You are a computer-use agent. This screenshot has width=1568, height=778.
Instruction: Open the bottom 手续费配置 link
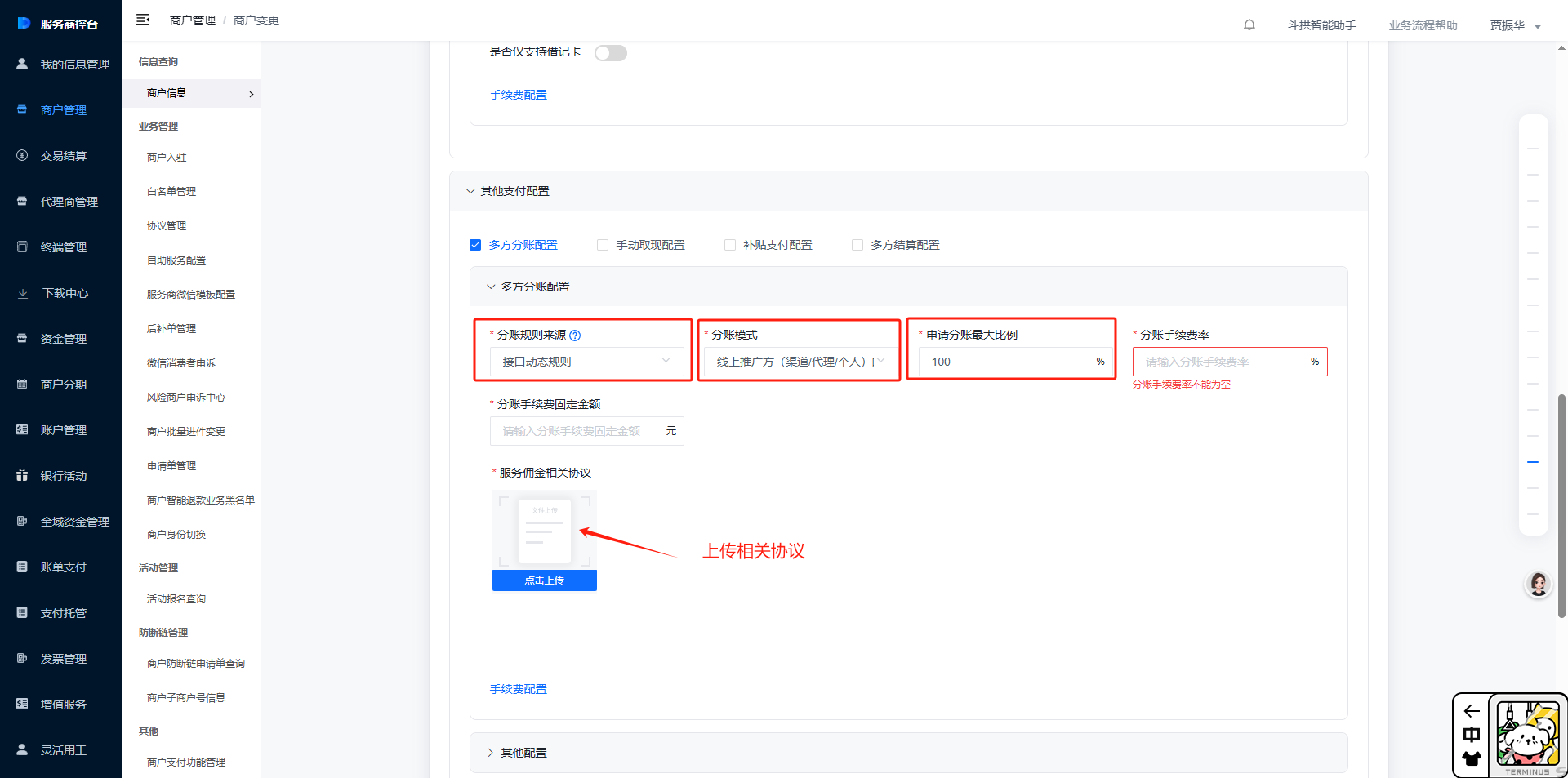(x=518, y=689)
